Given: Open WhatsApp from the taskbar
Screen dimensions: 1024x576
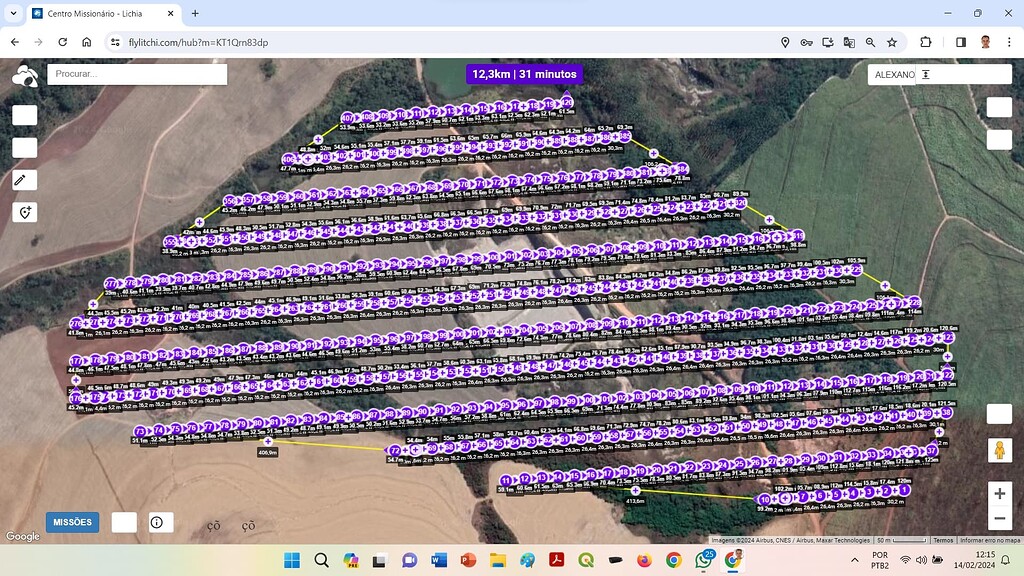Looking at the screenshot, I should tap(704, 560).
